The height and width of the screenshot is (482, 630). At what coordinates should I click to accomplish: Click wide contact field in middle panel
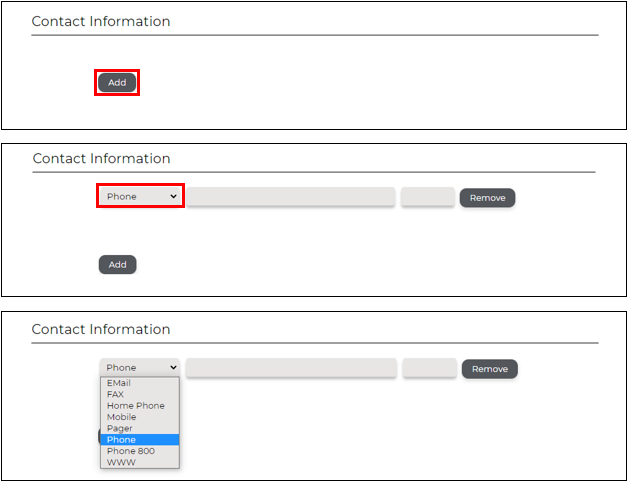(290, 197)
